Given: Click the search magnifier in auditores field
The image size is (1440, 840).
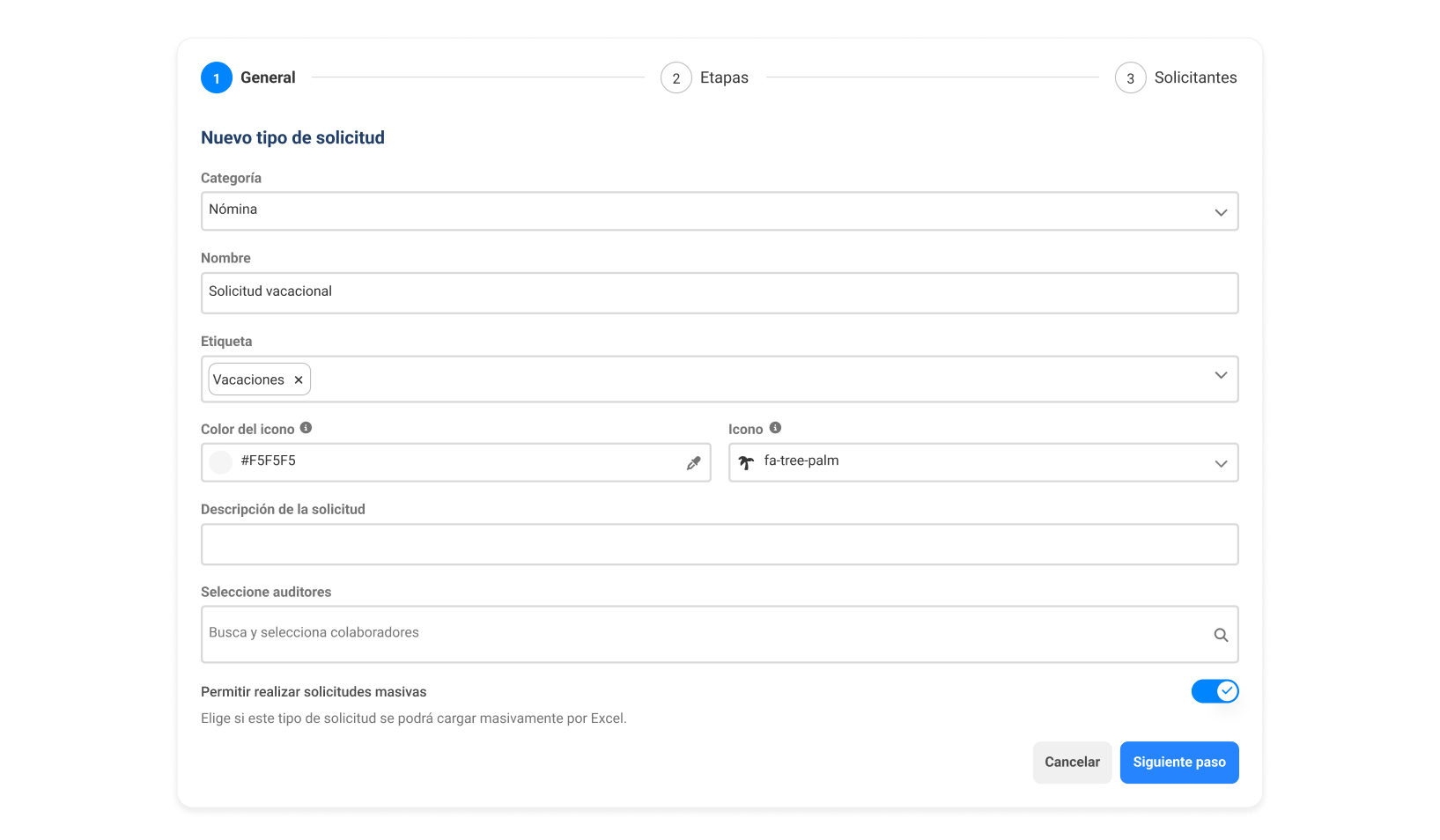Looking at the screenshot, I should pos(1221,635).
